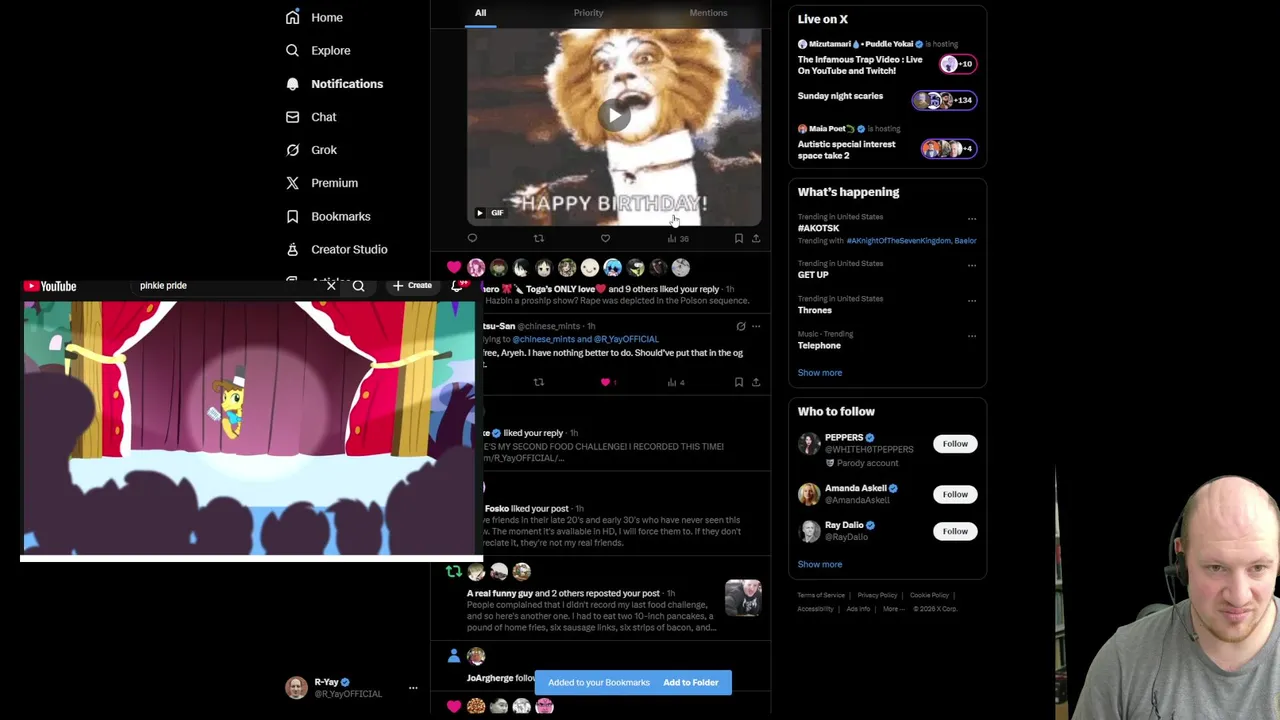
Task: Open Cookie Policy footer link
Action: click(929, 595)
